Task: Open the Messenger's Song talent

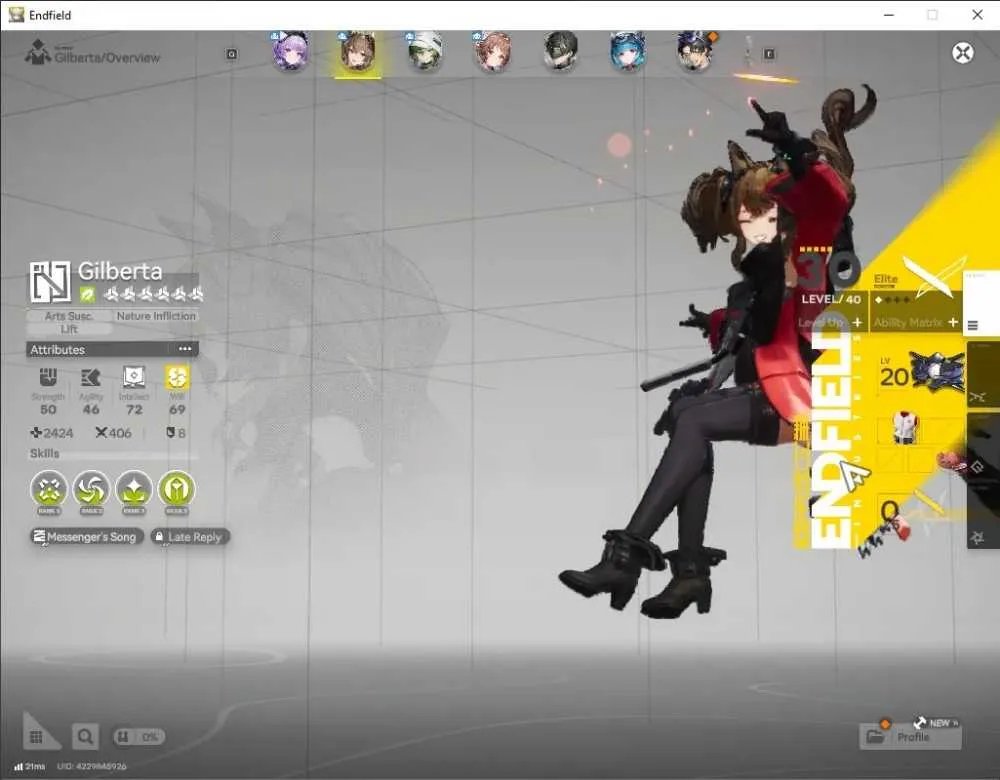Action: click(x=86, y=537)
